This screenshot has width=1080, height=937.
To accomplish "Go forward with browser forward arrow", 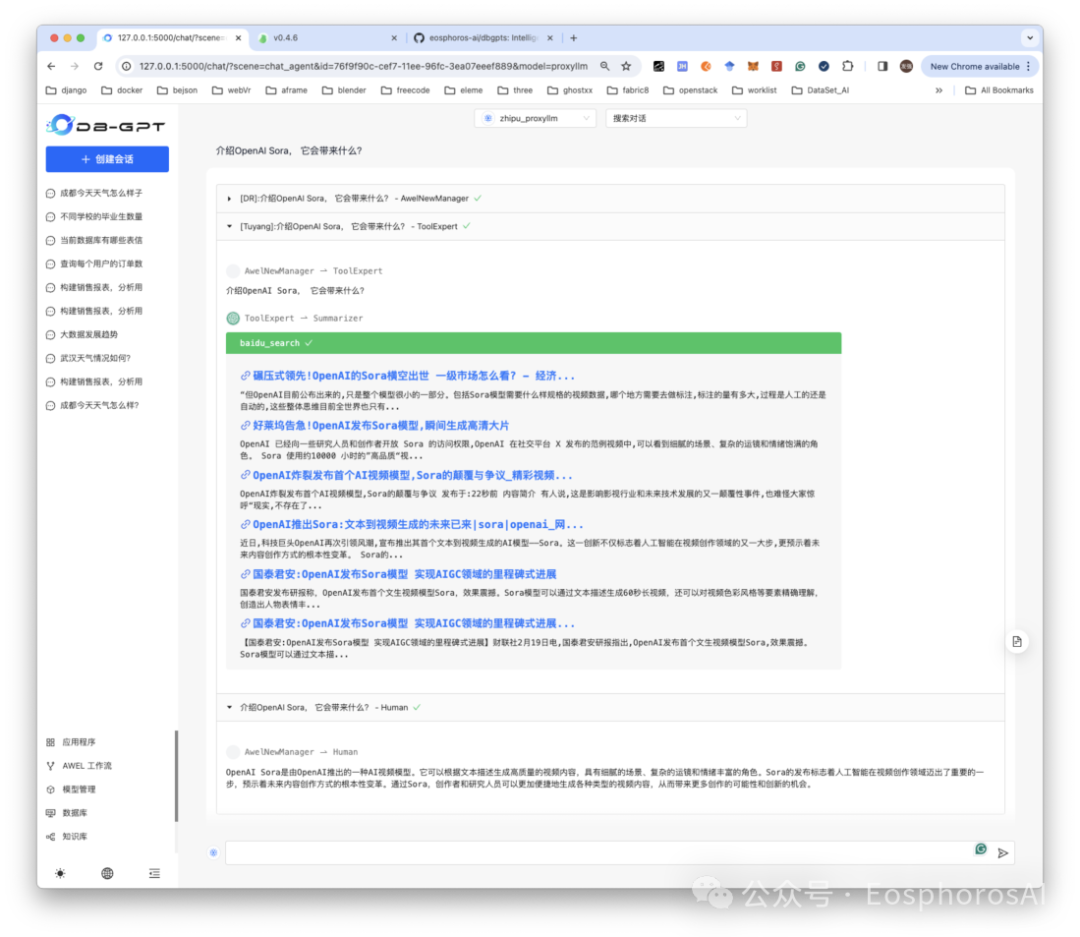I will (74, 66).
